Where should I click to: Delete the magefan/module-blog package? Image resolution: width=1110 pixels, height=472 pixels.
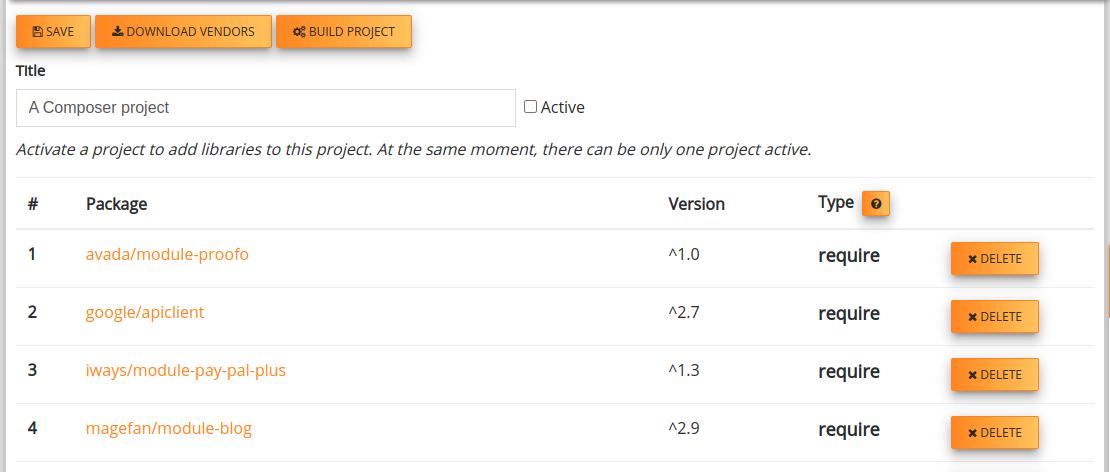pyautogui.click(x=995, y=432)
